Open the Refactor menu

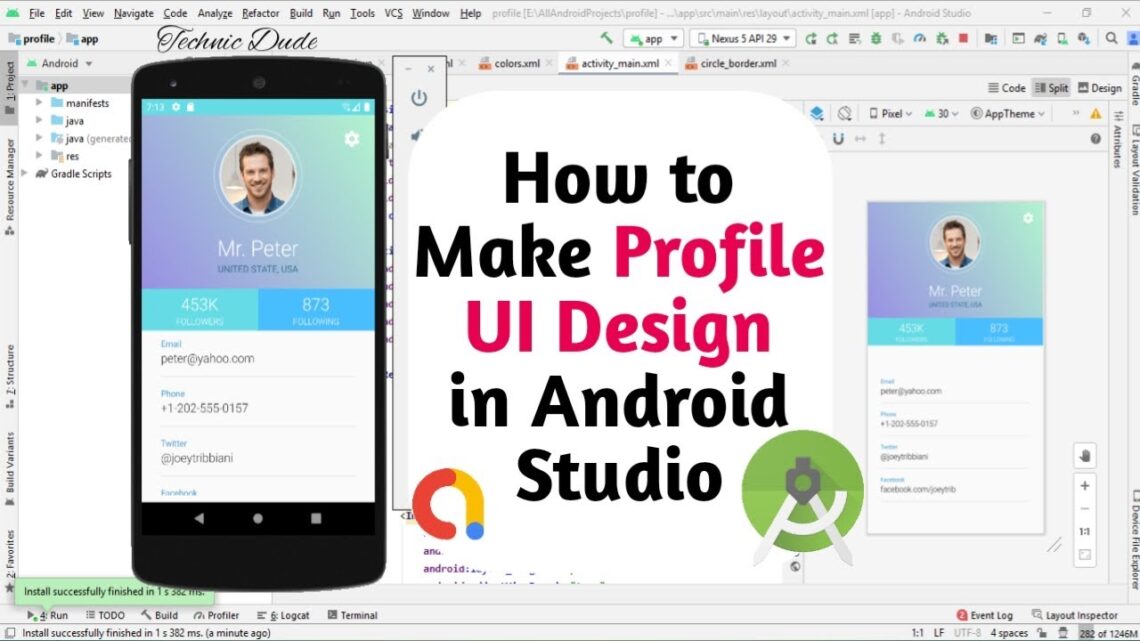tap(260, 13)
